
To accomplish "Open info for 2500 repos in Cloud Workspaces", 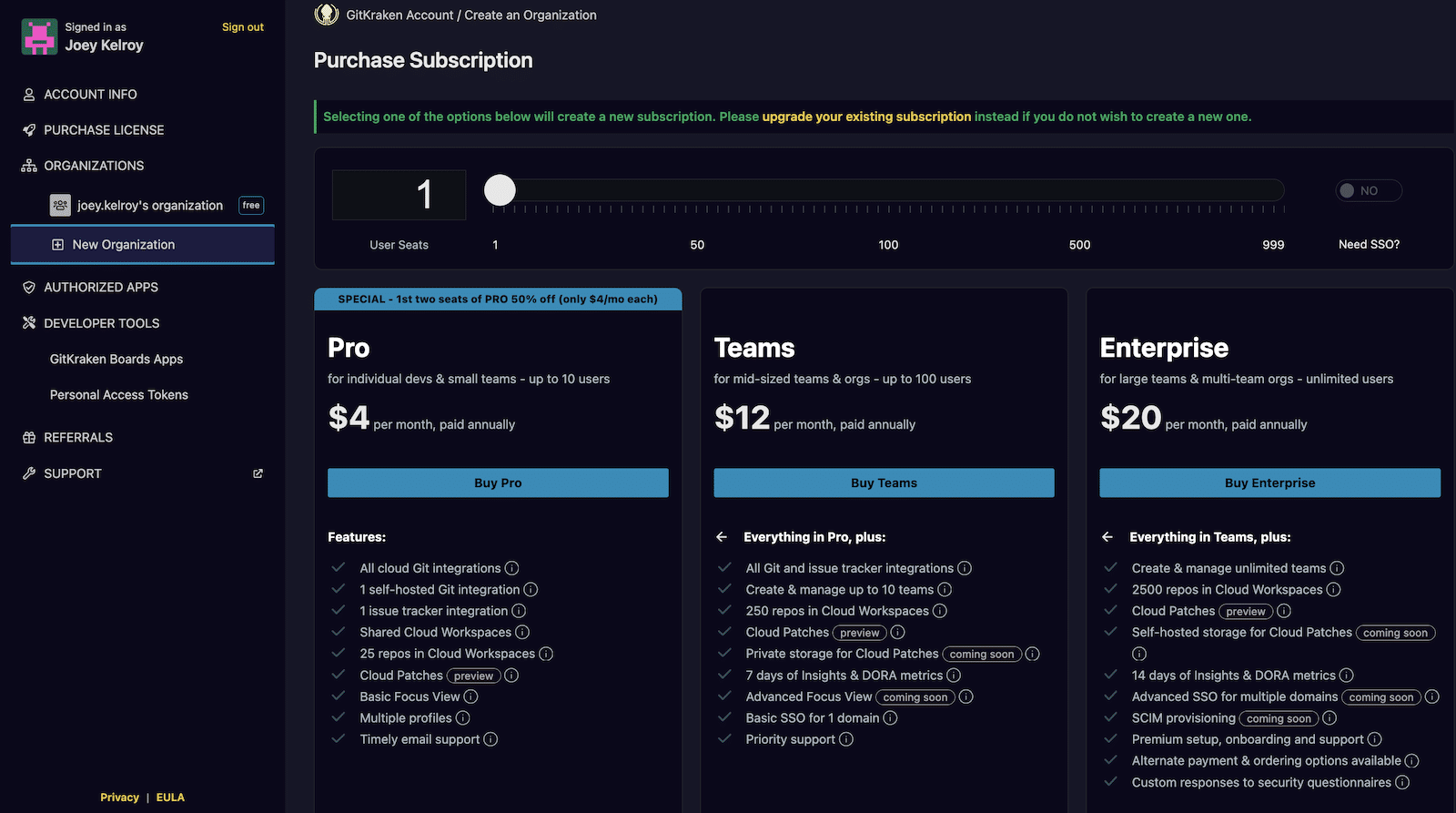I will pos(1333,590).
